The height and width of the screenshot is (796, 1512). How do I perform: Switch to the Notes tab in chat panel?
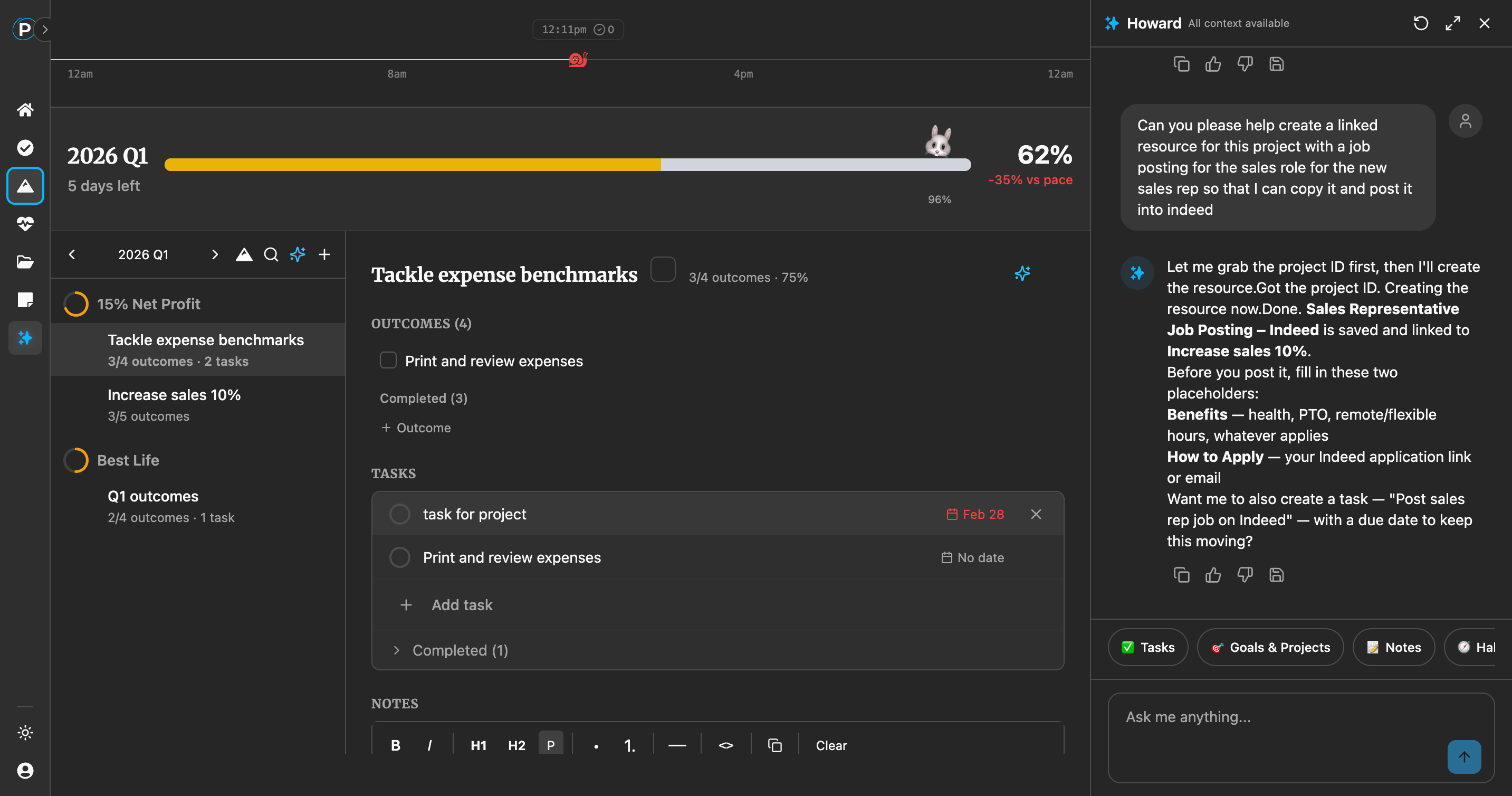[x=1393, y=647]
